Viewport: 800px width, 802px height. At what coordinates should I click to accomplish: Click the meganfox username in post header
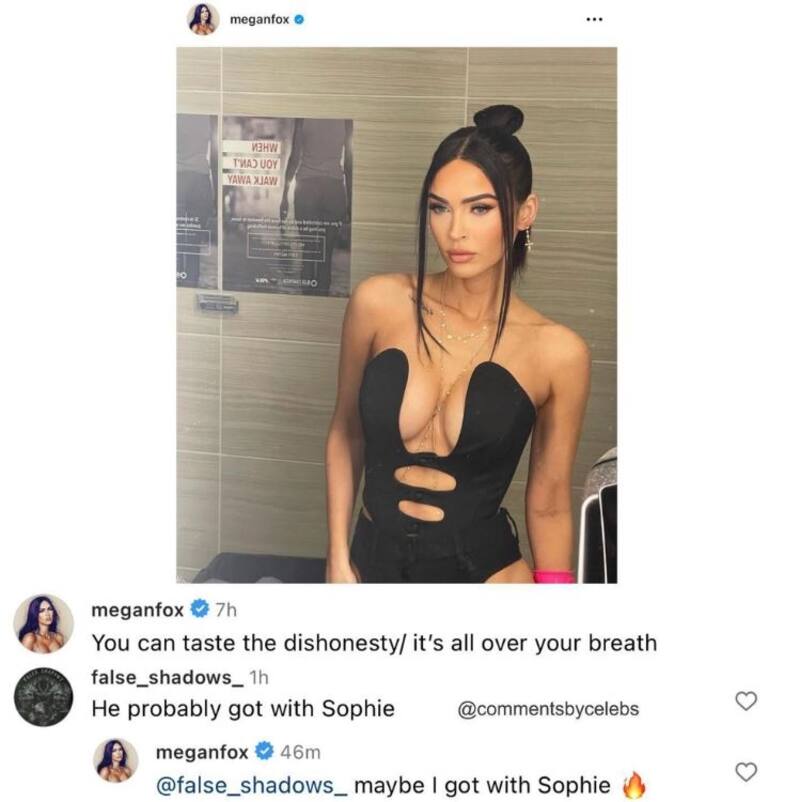pyautogui.click(x=259, y=19)
